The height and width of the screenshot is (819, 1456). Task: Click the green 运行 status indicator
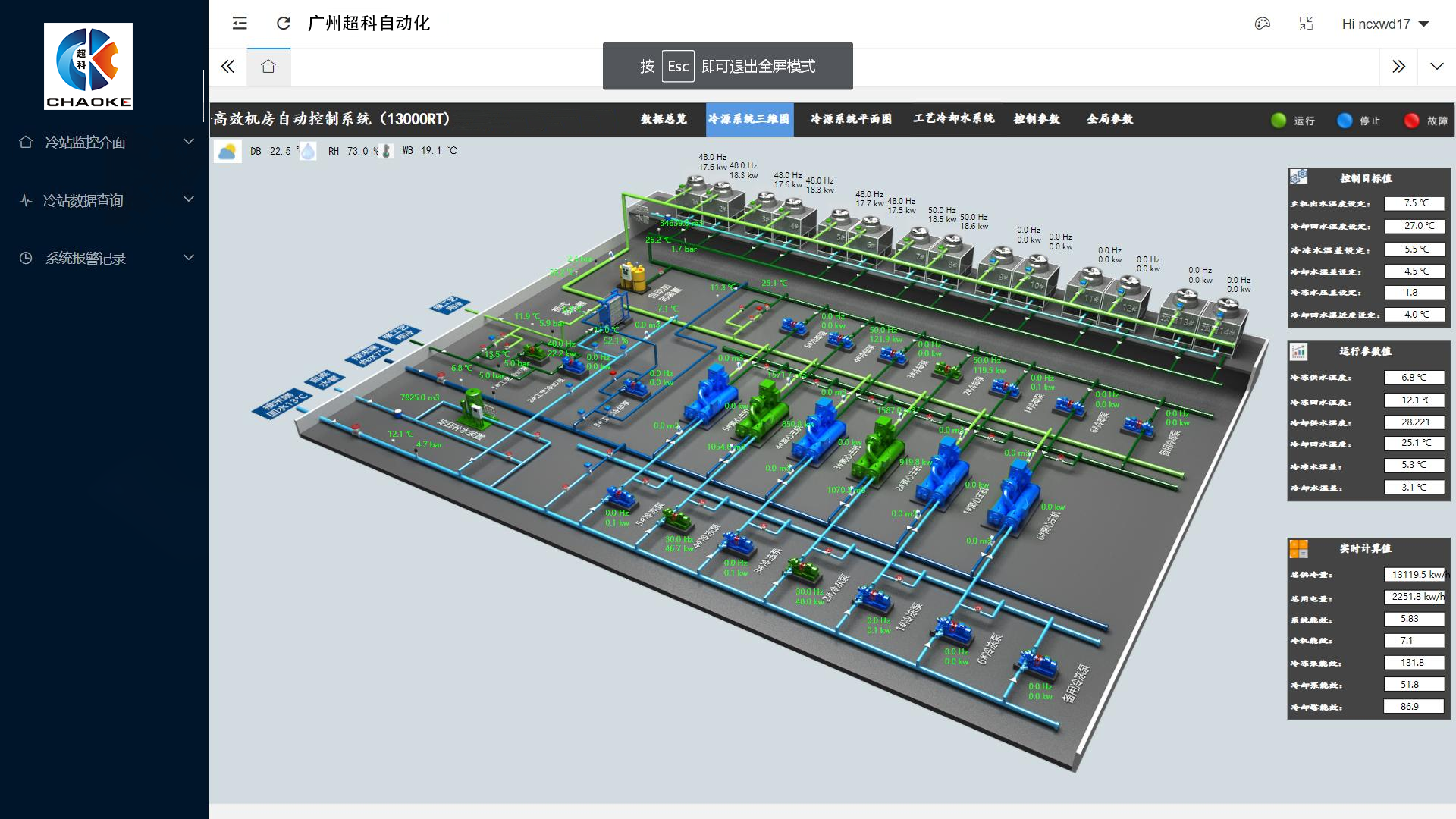tap(1279, 121)
